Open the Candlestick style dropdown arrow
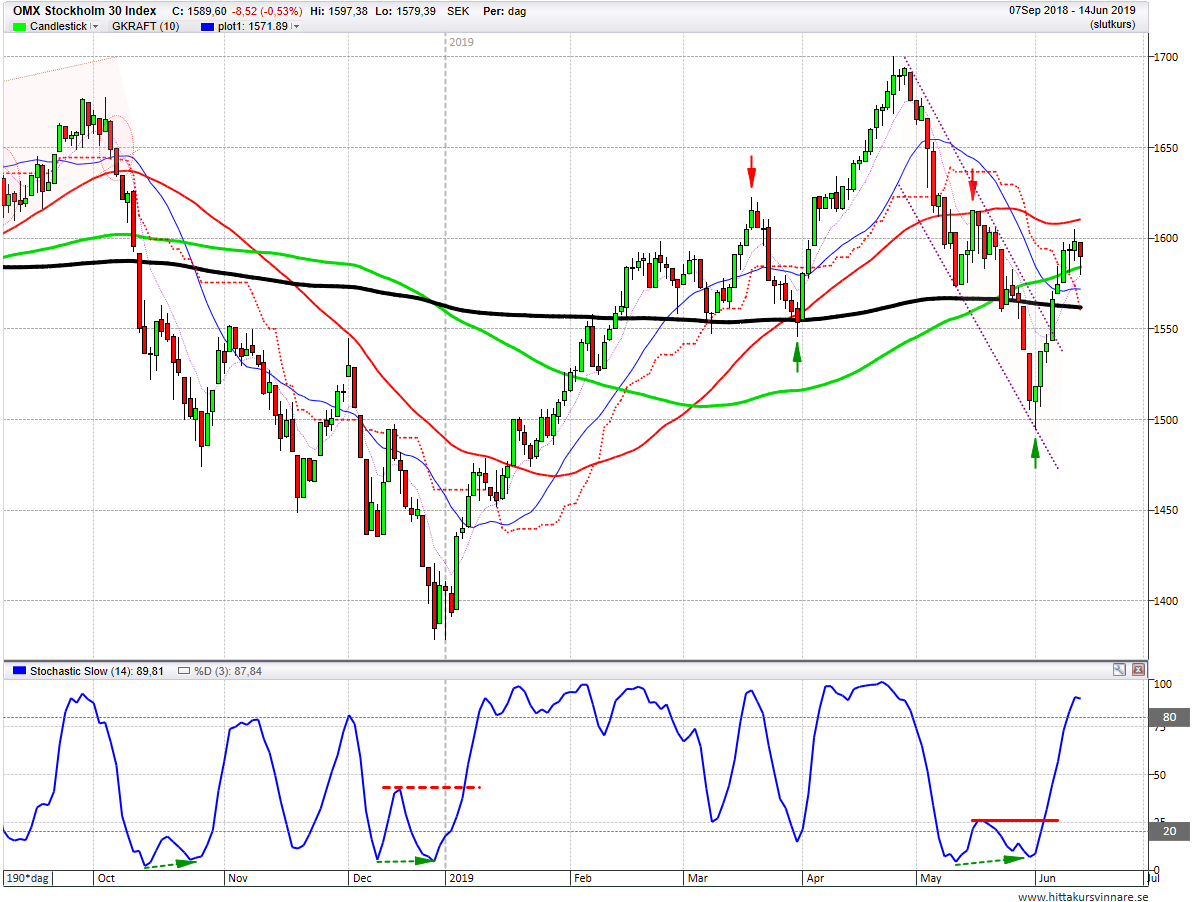 click(95, 27)
